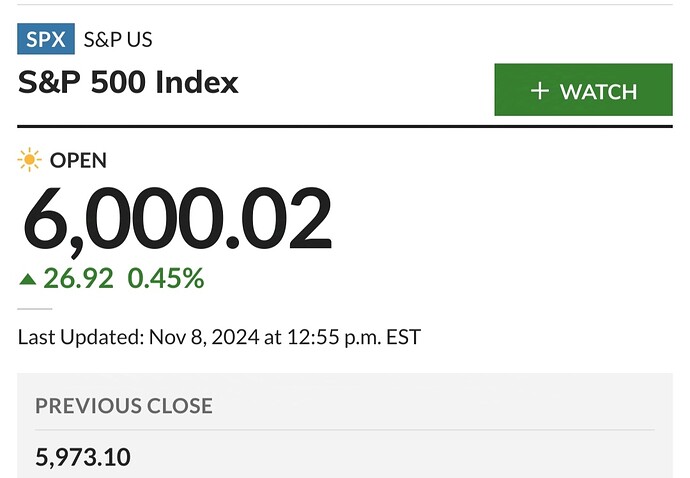Click the 5,973.10 previous close value
The image size is (690, 478).
(x=83, y=457)
